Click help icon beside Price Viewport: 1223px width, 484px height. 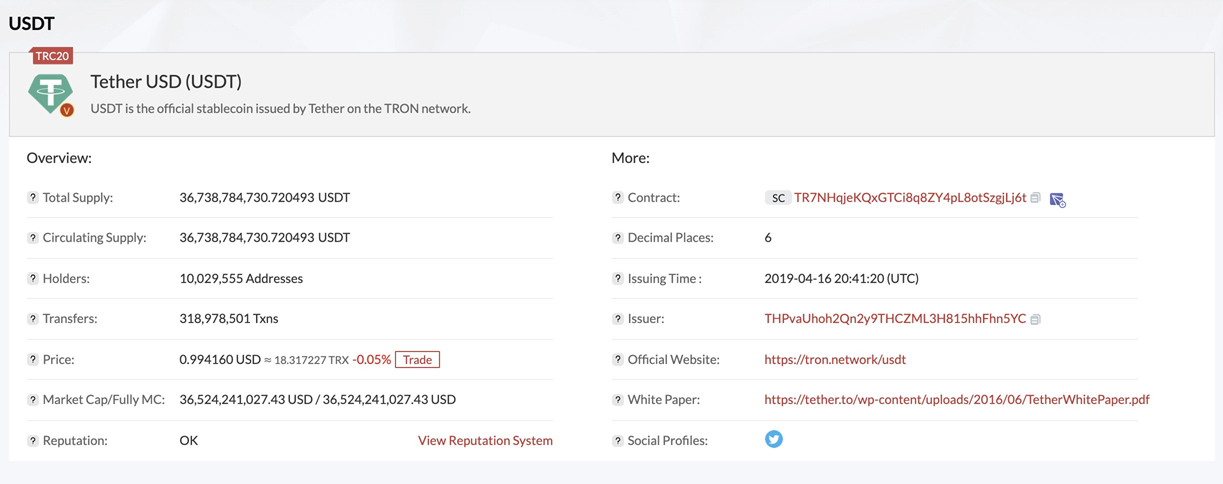point(32,359)
